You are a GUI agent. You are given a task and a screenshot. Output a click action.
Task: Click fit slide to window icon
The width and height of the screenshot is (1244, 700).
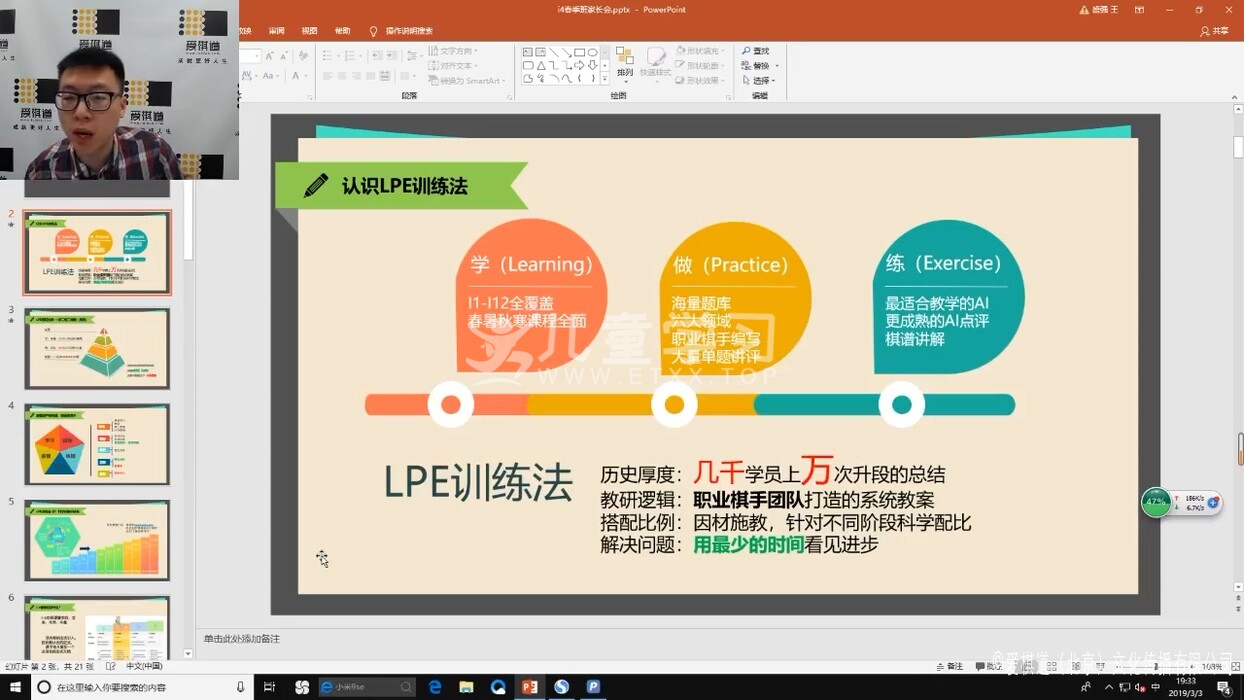[x=1236, y=667]
